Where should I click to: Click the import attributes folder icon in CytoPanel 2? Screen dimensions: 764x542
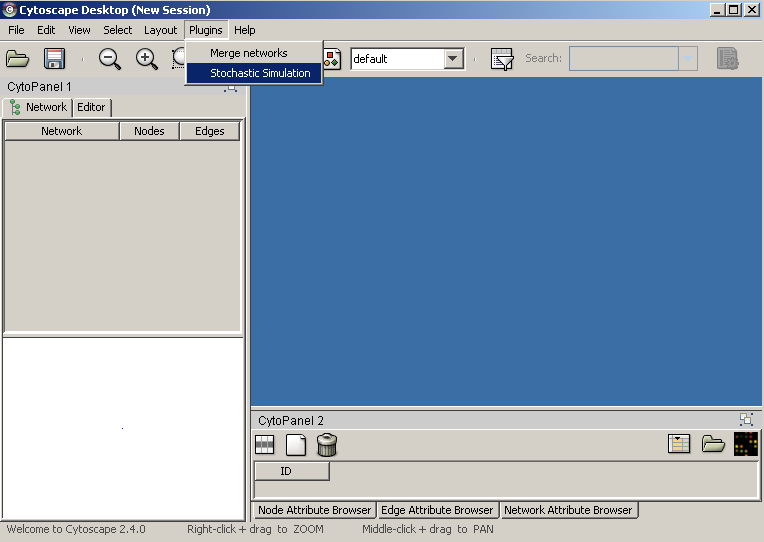click(713, 444)
